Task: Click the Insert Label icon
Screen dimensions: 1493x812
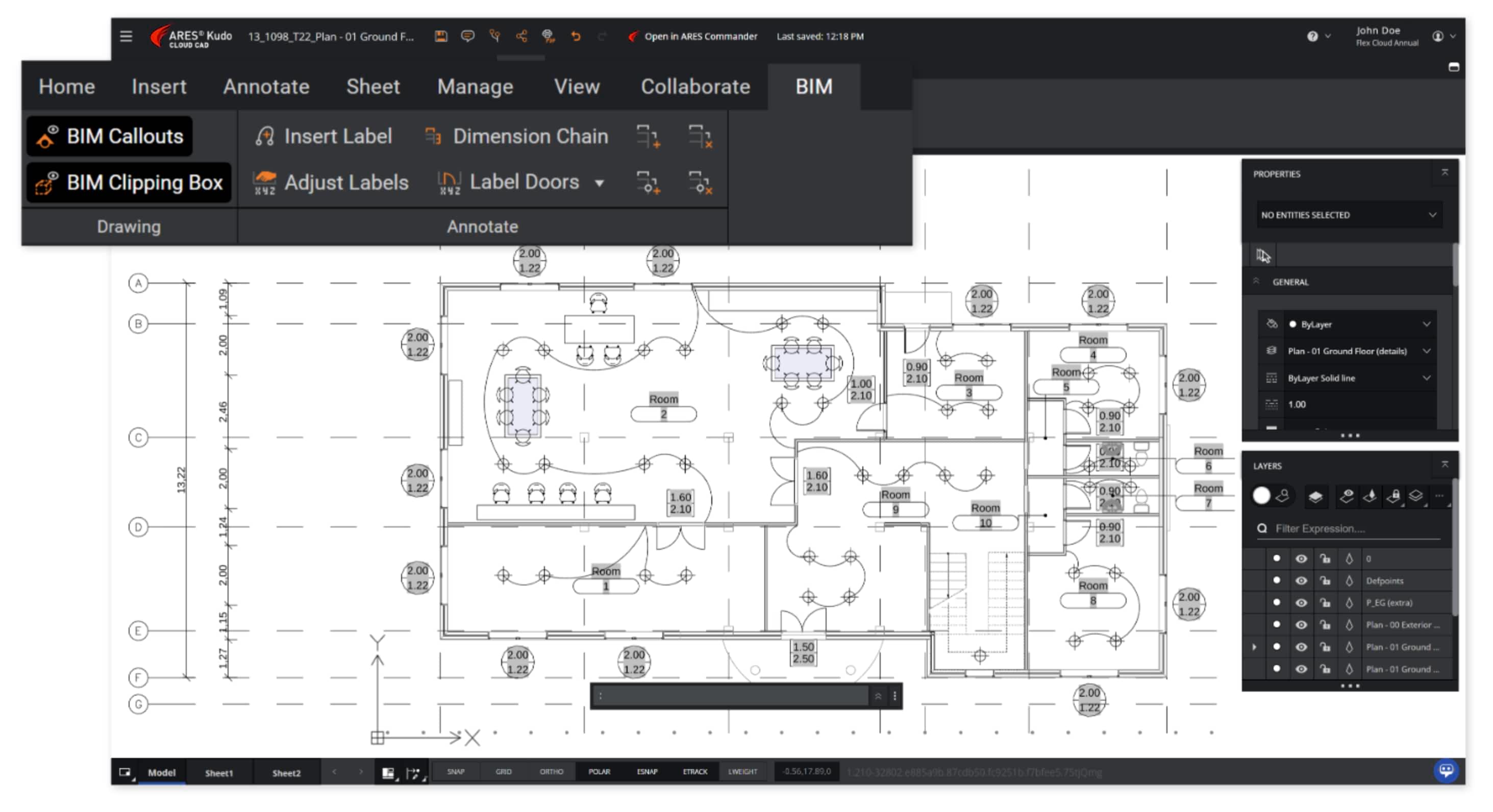Action: pos(264,136)
